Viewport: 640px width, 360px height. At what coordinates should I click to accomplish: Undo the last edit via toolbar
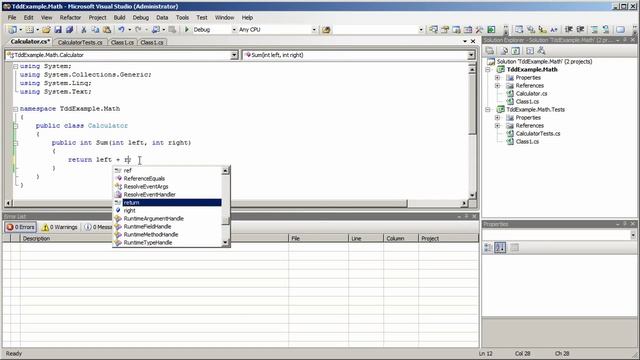[121, 29]
